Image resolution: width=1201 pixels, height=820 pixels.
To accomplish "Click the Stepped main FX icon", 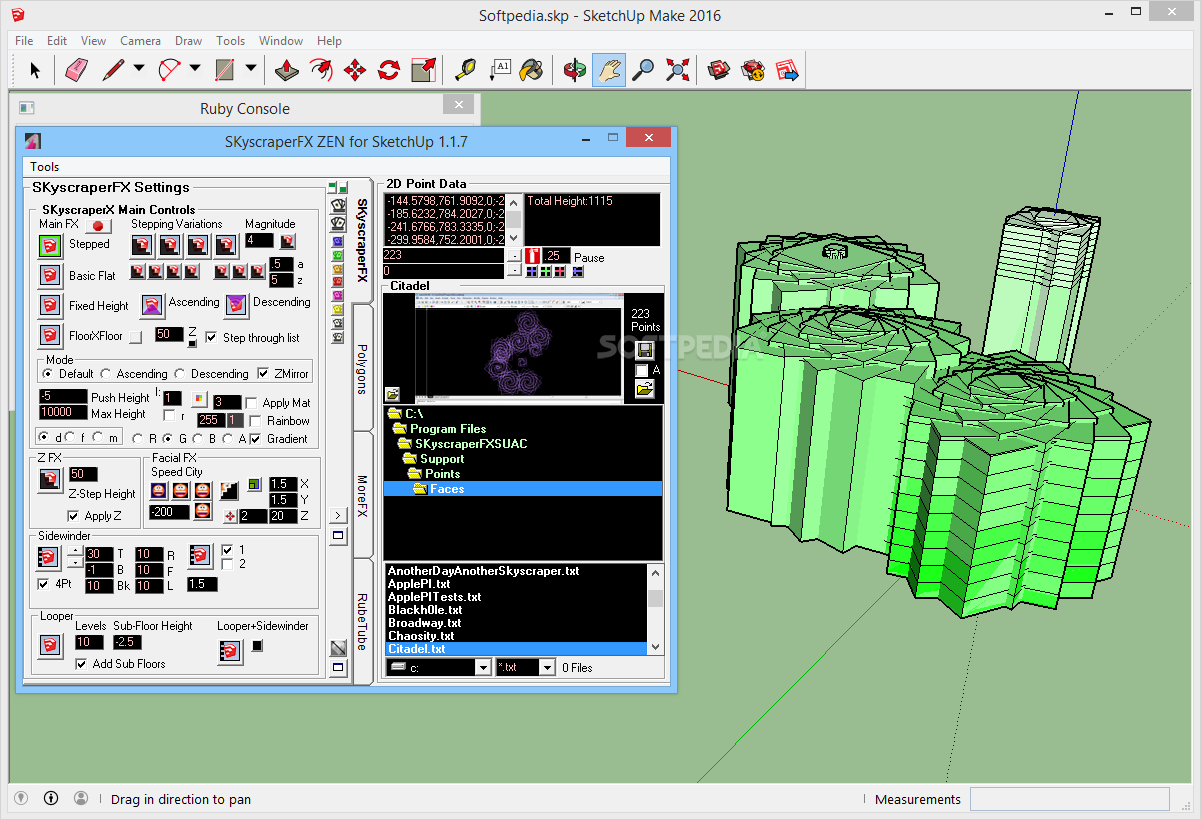I will click(50, 246).
